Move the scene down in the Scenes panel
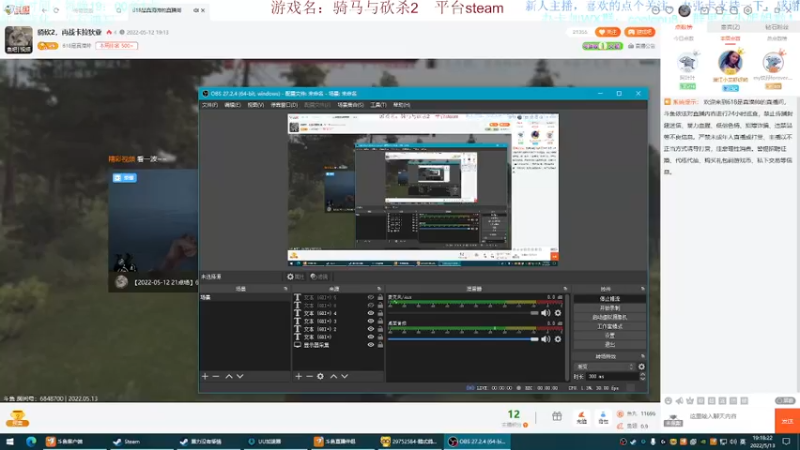This screenshot has height=450, width=800. pyautogui.click(x=240, y=376)
